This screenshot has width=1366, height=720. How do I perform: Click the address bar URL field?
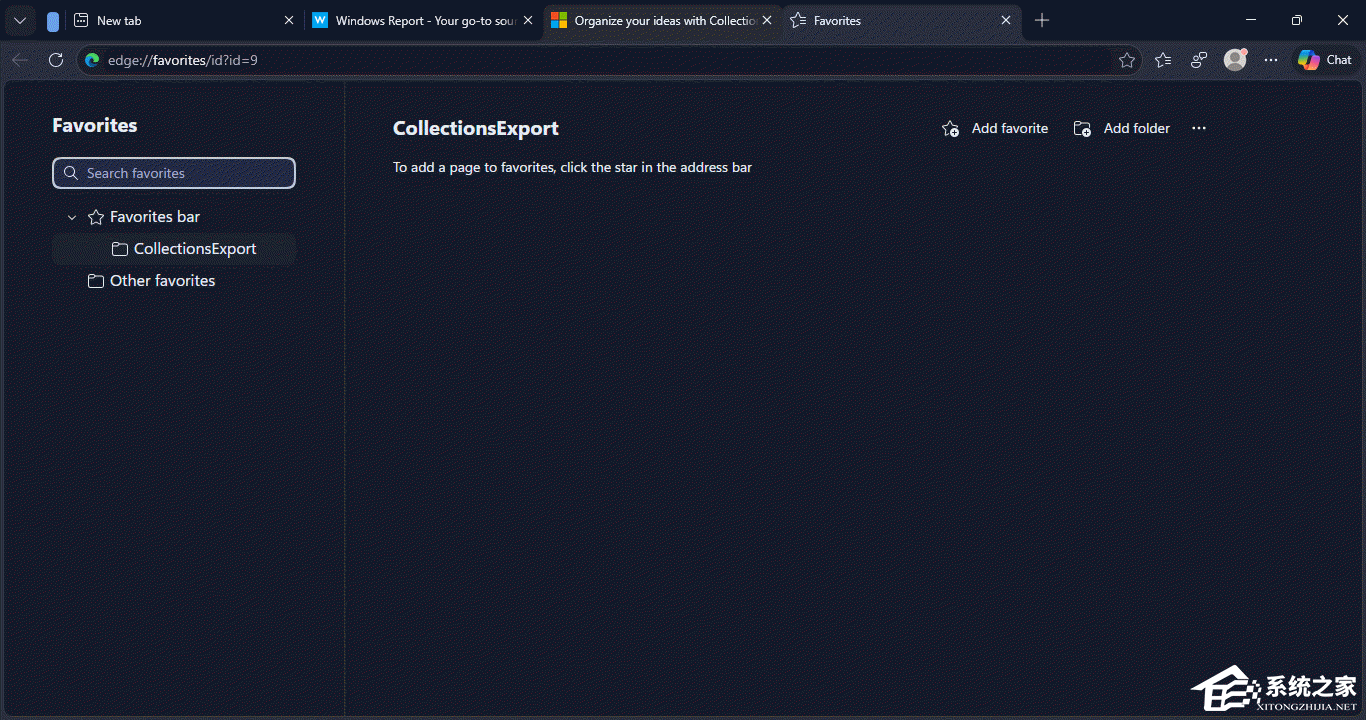(608, 60)
